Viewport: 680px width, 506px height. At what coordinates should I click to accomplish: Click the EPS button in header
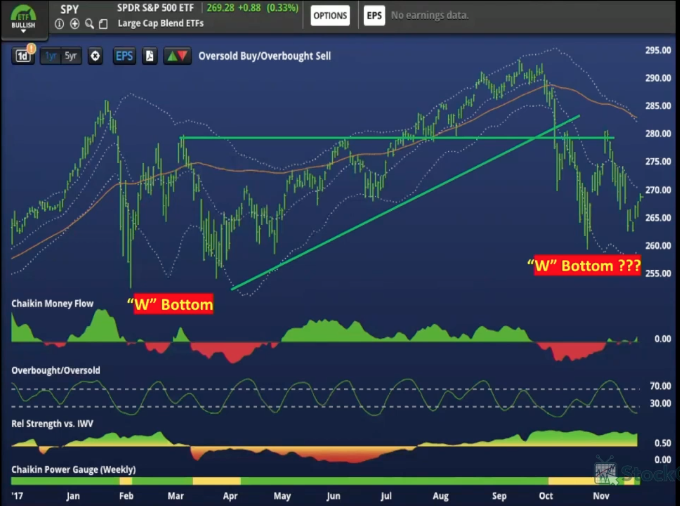pos(374,16)
